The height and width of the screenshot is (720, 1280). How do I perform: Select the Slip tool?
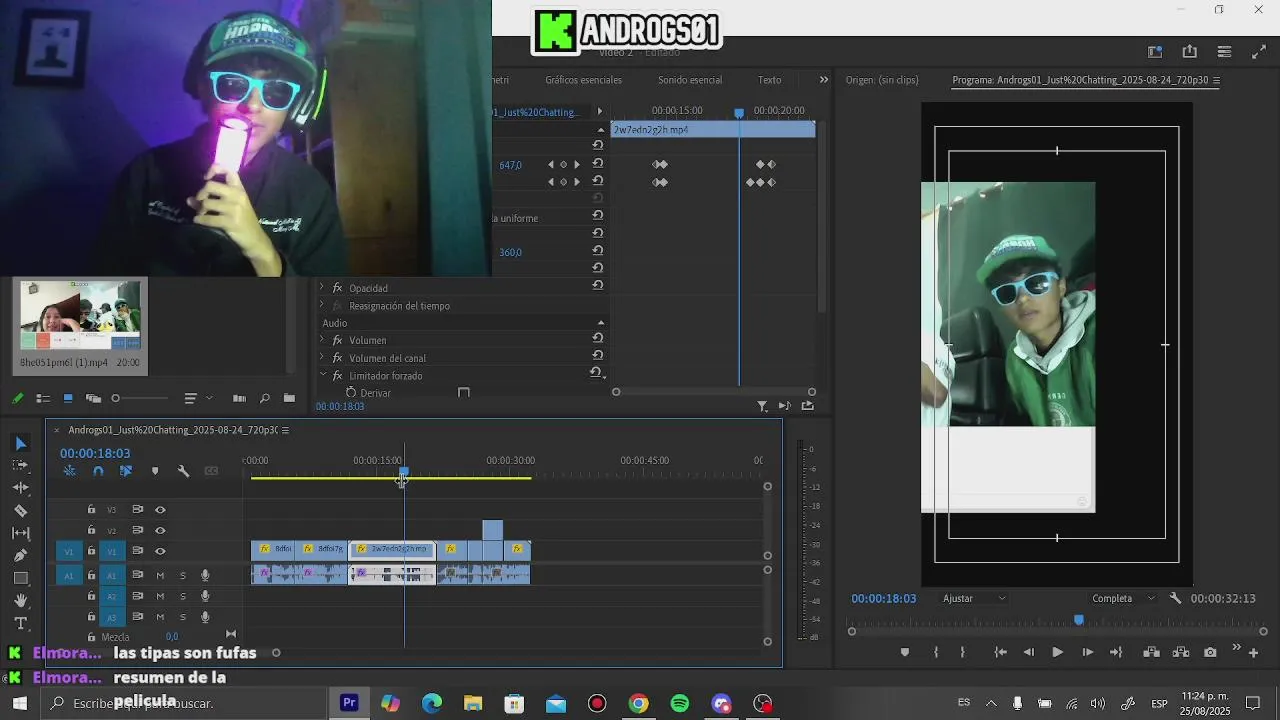click(x=20, y=533)
